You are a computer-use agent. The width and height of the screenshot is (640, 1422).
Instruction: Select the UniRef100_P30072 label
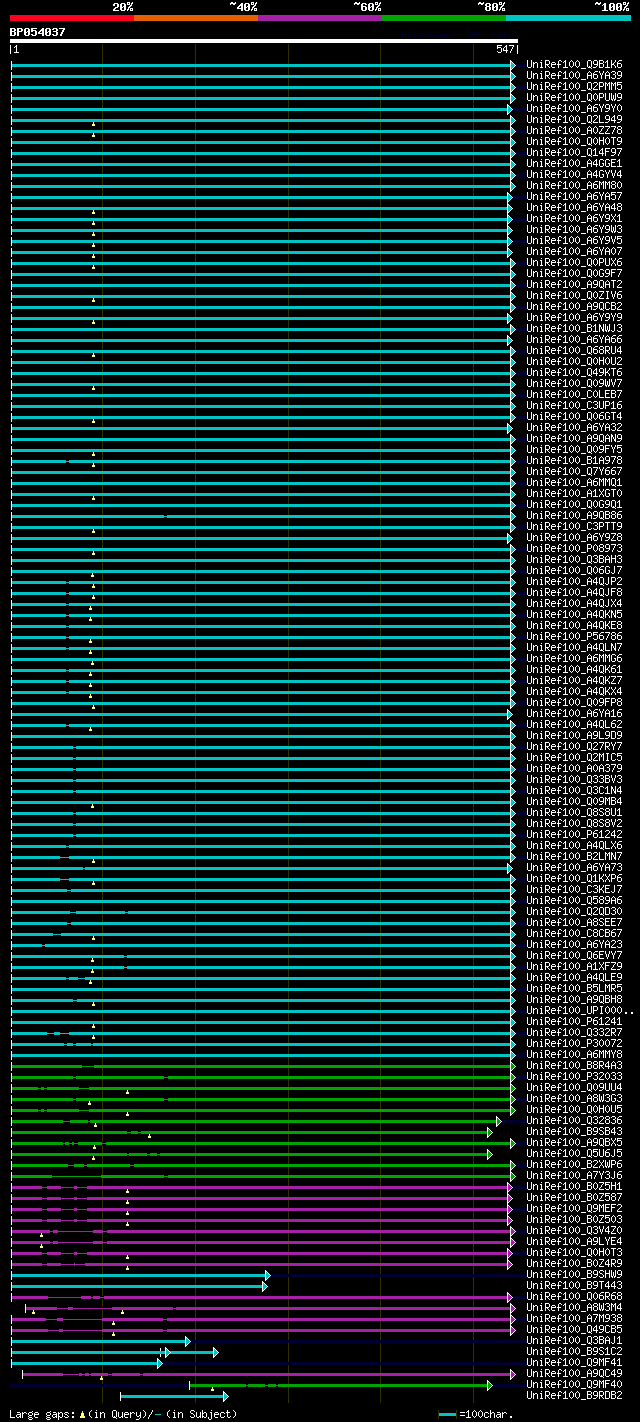pyautogui.click(x=574, y=1043)
